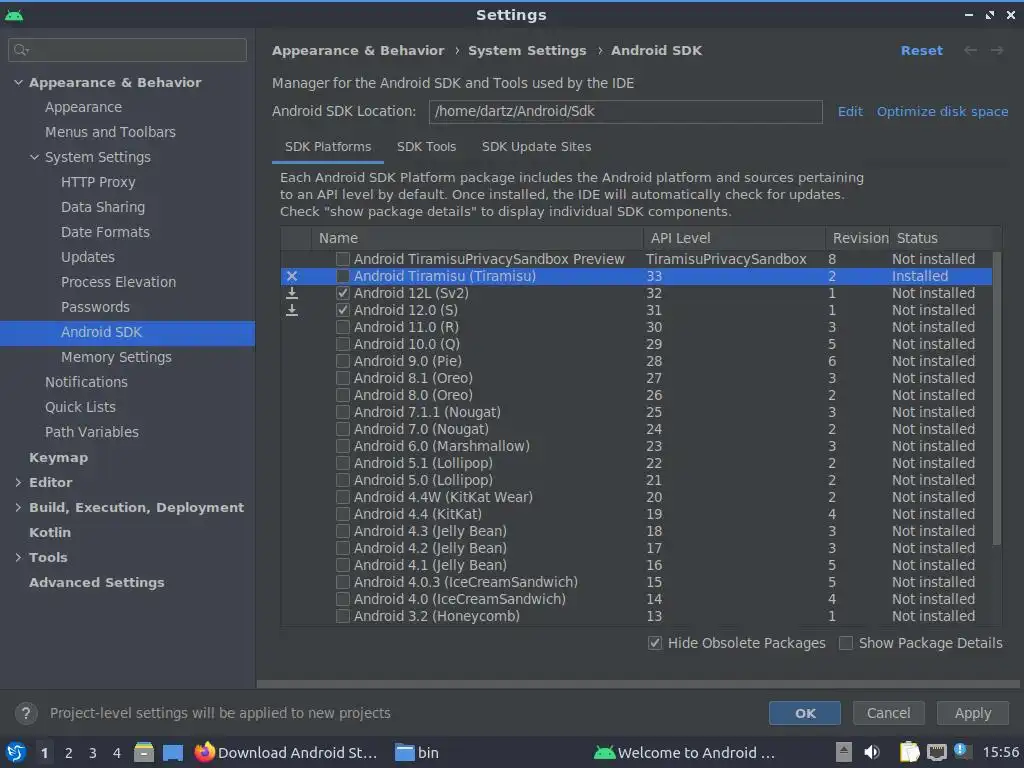Toggle the Android Tiramisu (Tiramisu) checkbox
Screen dimensions: 1024x768
(343, 276)
